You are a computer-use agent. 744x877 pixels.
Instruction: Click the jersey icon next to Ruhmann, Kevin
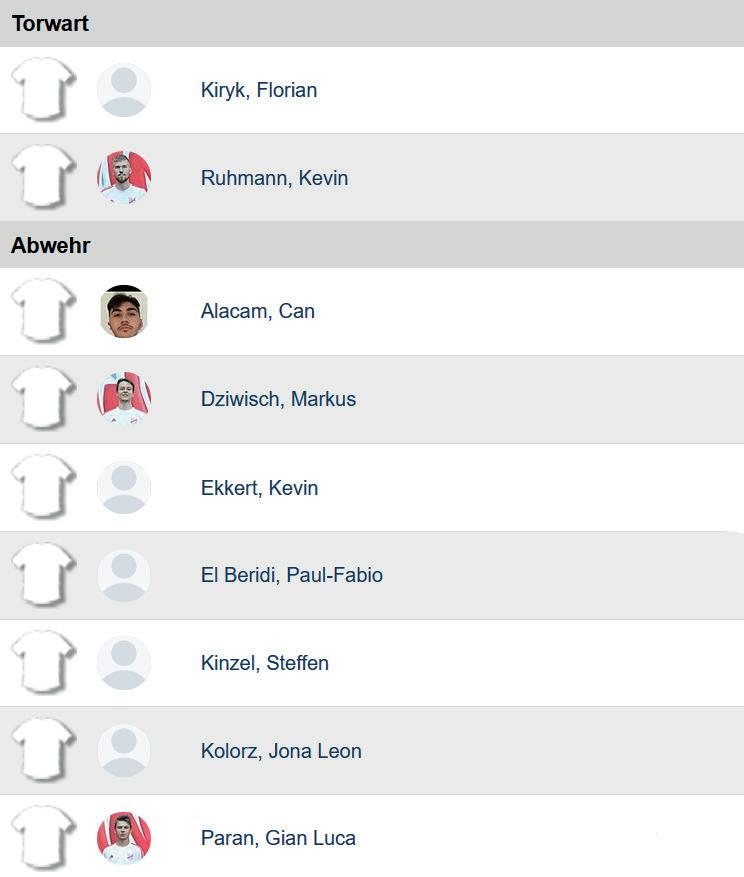(44, 177)
